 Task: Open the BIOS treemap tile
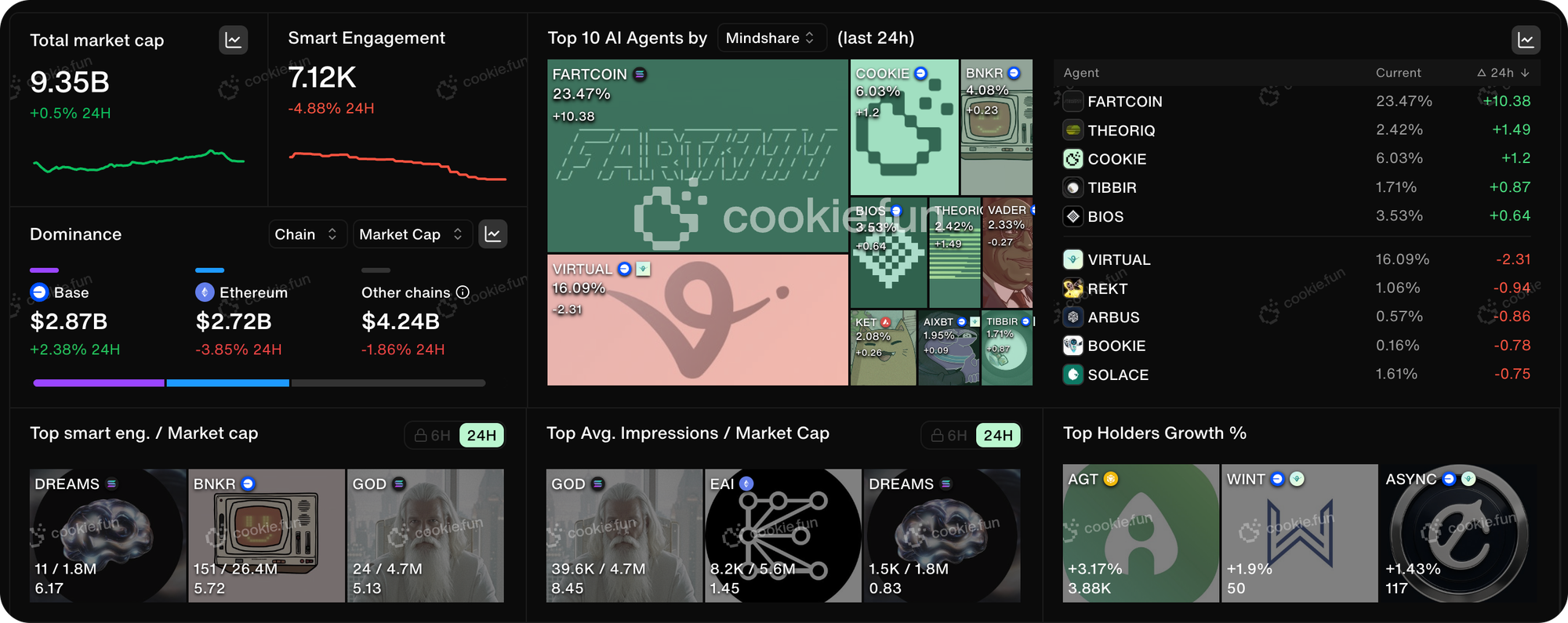click(x=889, y=252)
